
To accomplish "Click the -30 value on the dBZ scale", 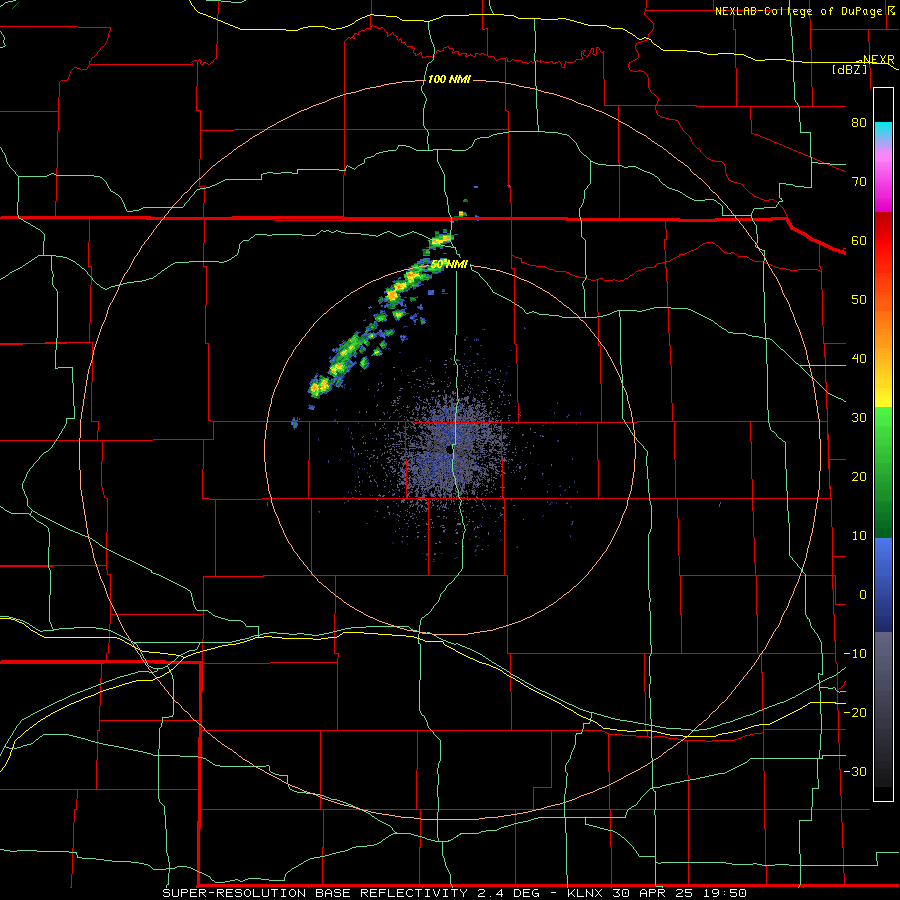I will tap(855, 771).
